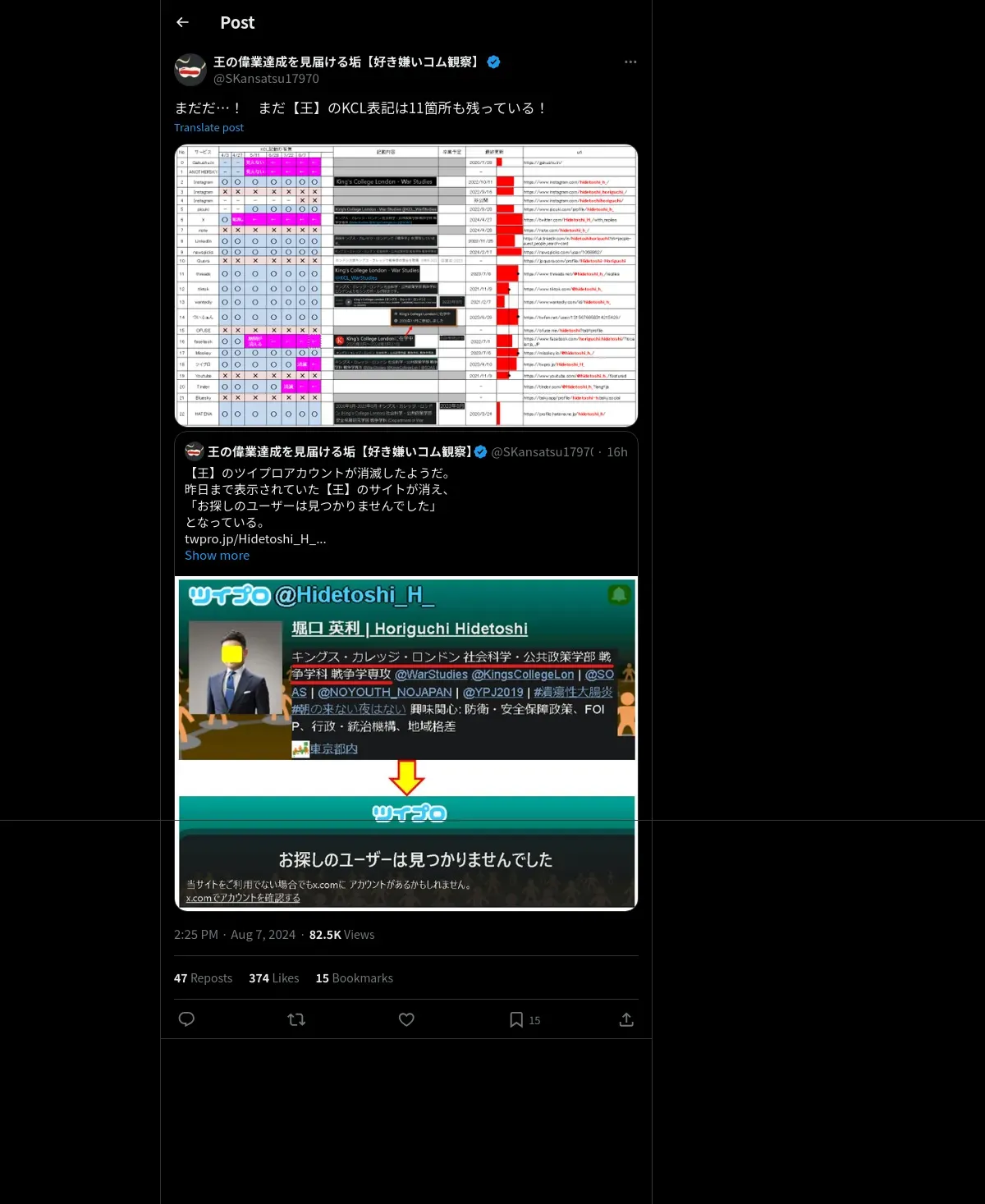Click the 16h timestamp of quoted post
Image resolution: width=985 pixels, height=1204 pixels.
click(x=617, y=451)
